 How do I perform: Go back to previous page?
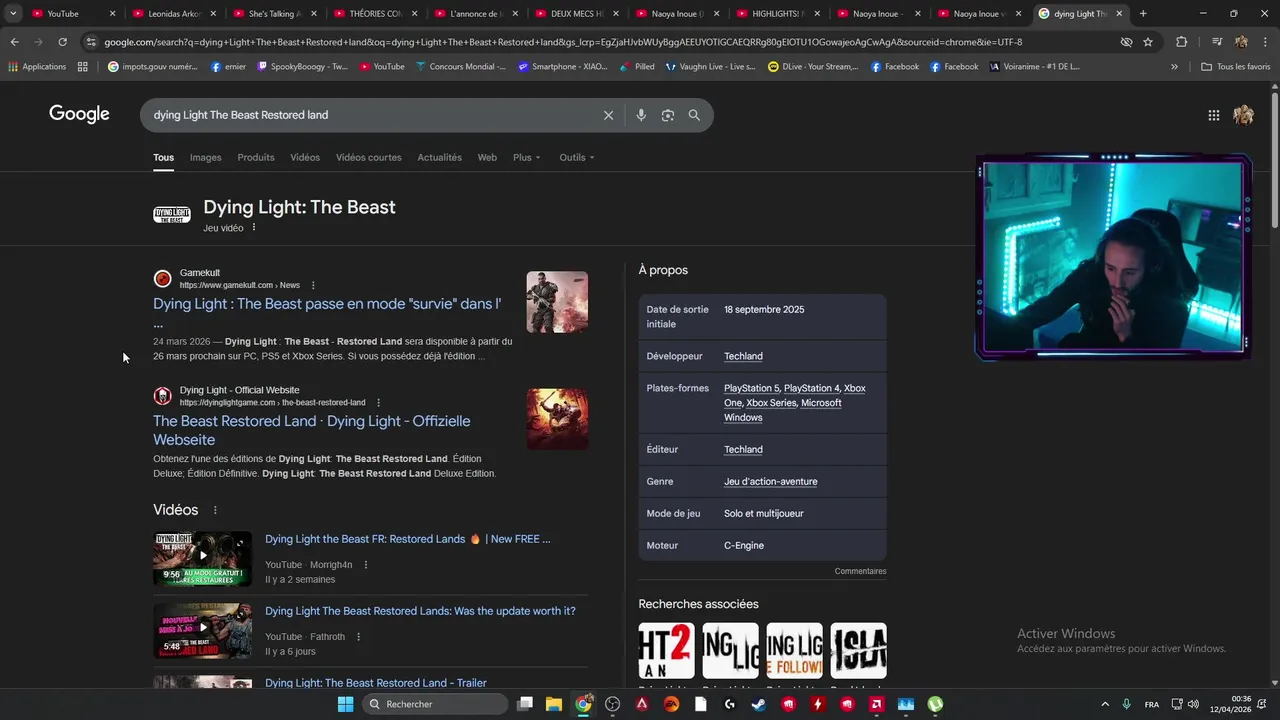tap(14, 42)
